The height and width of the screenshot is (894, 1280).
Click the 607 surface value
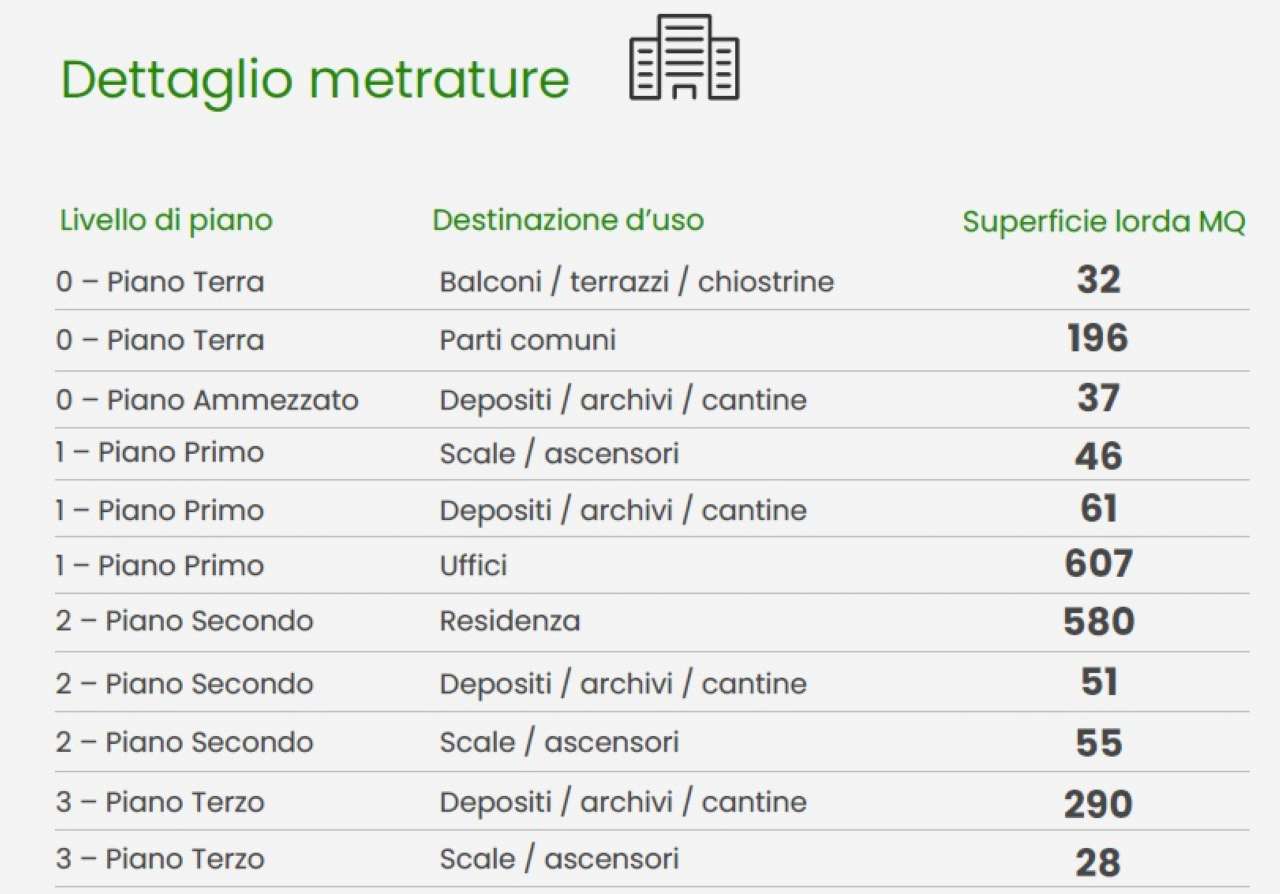(1098, 564)
